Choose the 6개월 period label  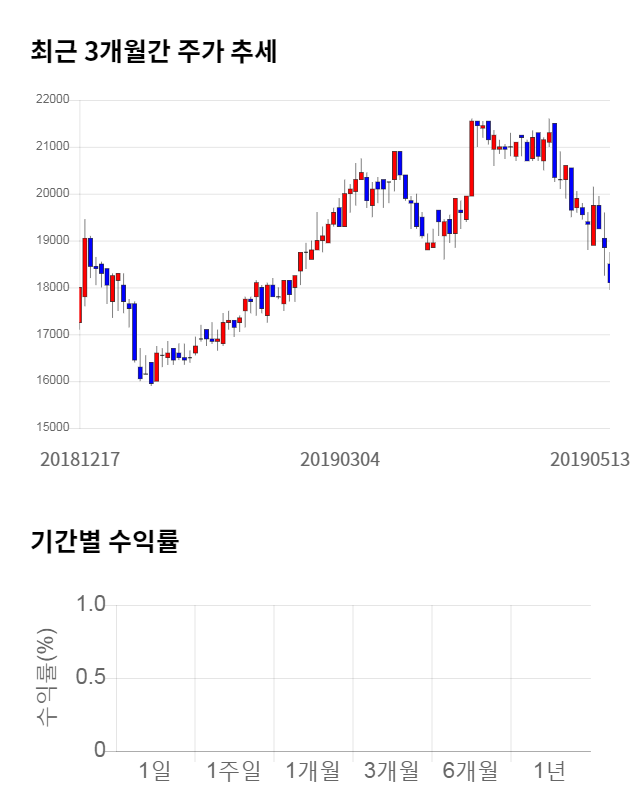(470, 771)
